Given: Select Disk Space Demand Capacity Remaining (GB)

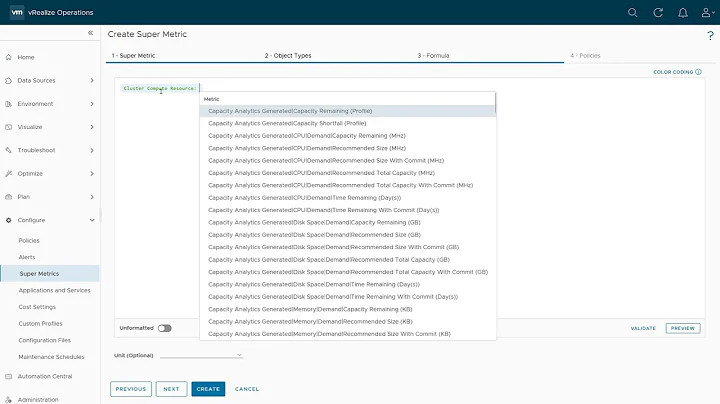Looking at the screenshot, I should tap(348, 223).
